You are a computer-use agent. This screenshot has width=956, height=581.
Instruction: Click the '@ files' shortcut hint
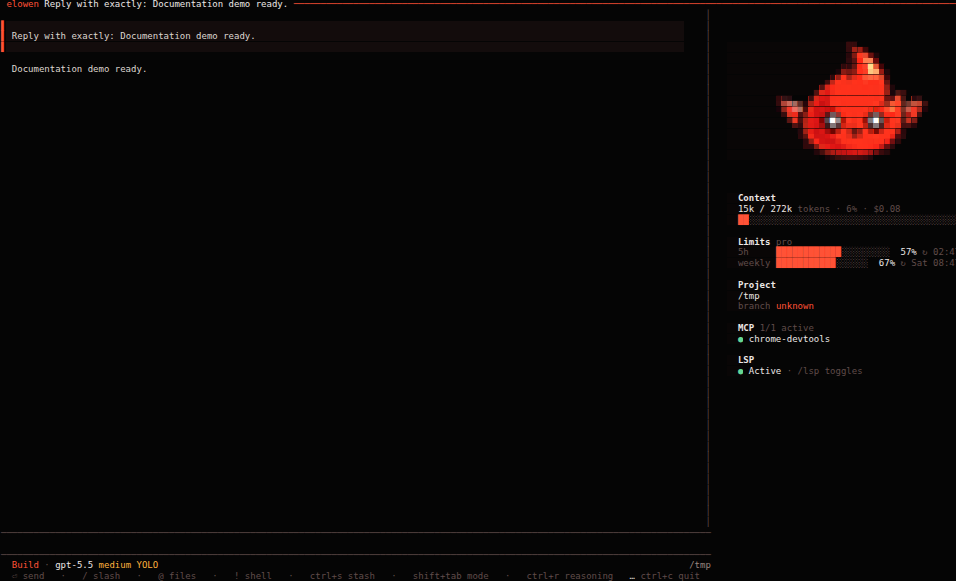click(x=177, y=576)
